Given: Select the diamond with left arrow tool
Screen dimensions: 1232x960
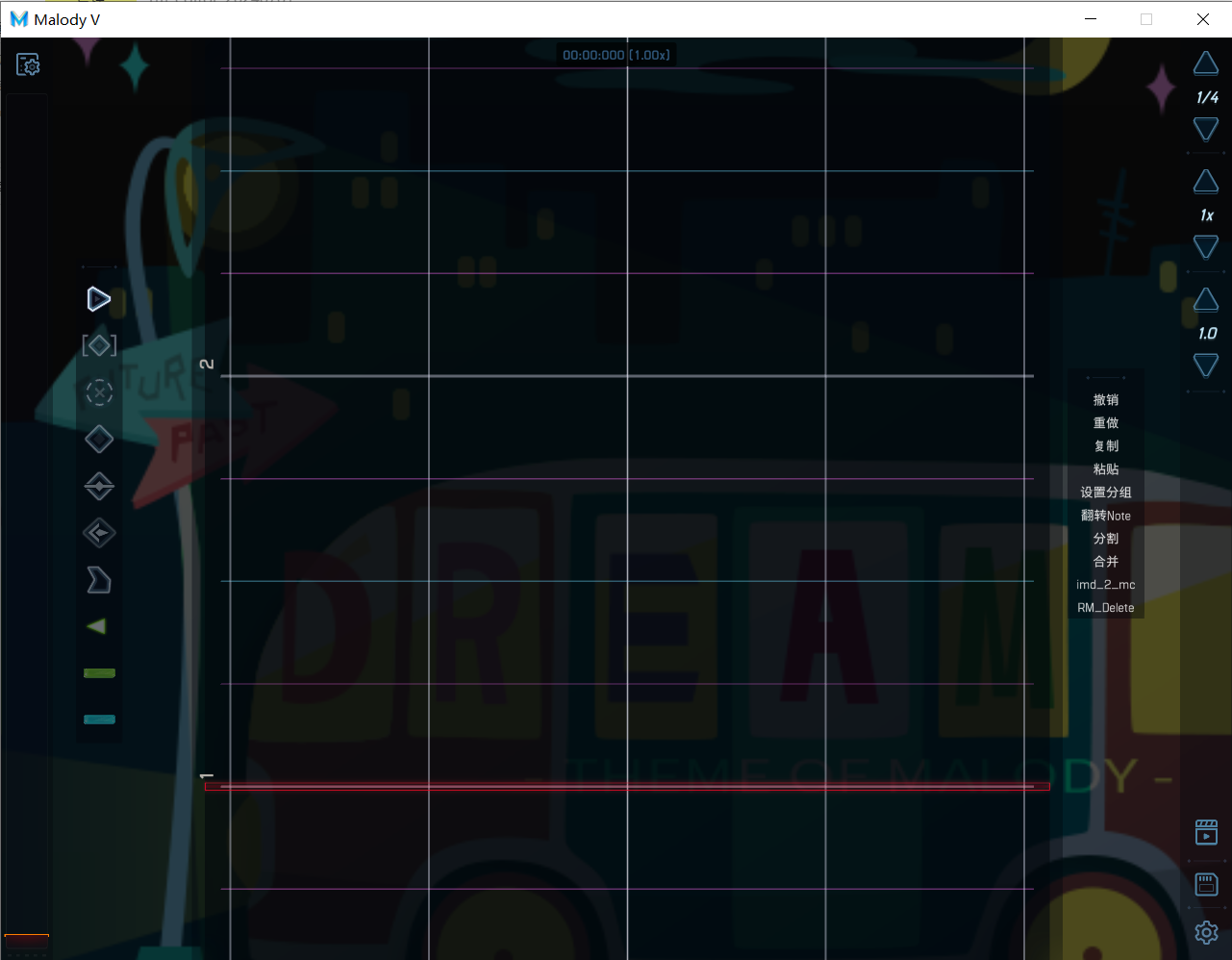Looking at the screenshot, I should click(x=99, y=532).
